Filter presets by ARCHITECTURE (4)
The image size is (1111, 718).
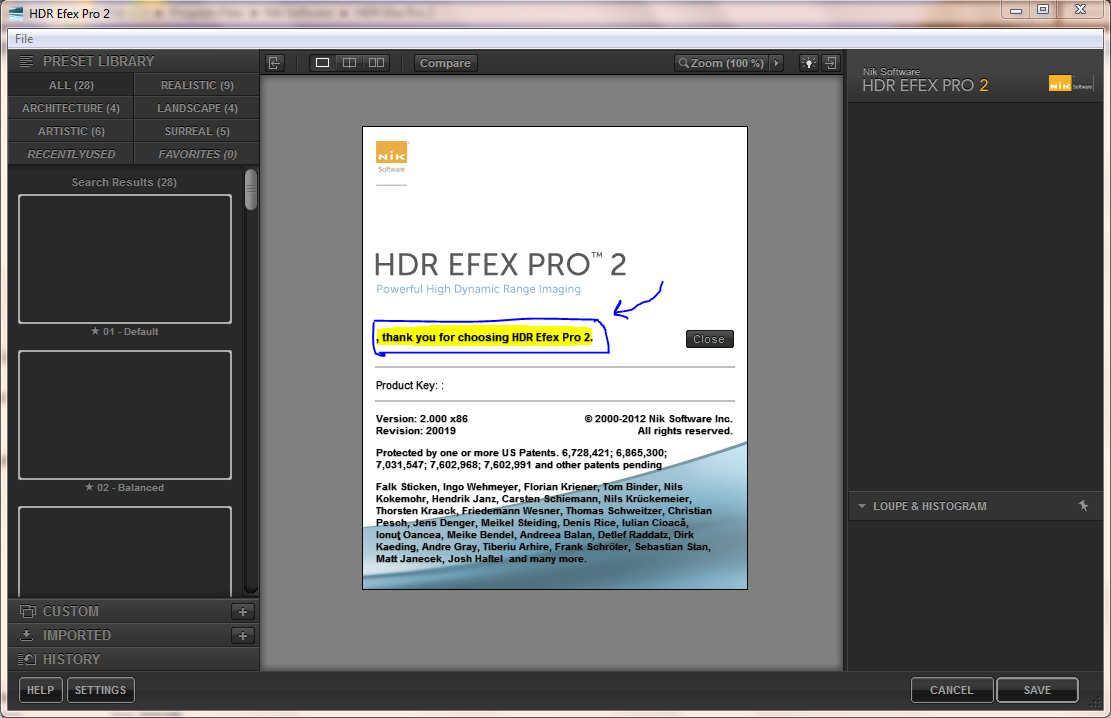click(x=71, y=108)
